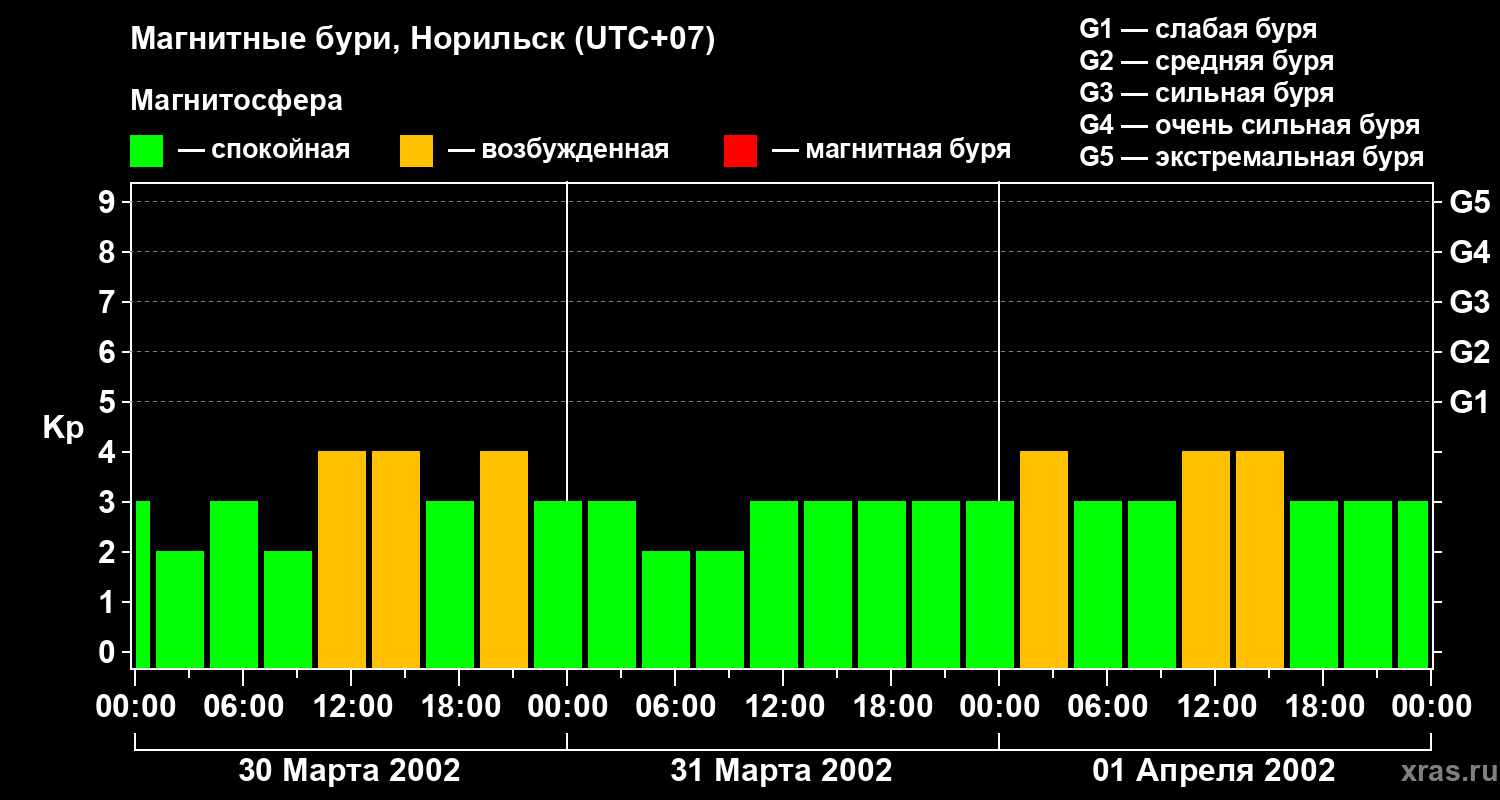Click the orange bar at 12:00 on 01 Апреля
1500x800 pixels.
(1206, 559)
